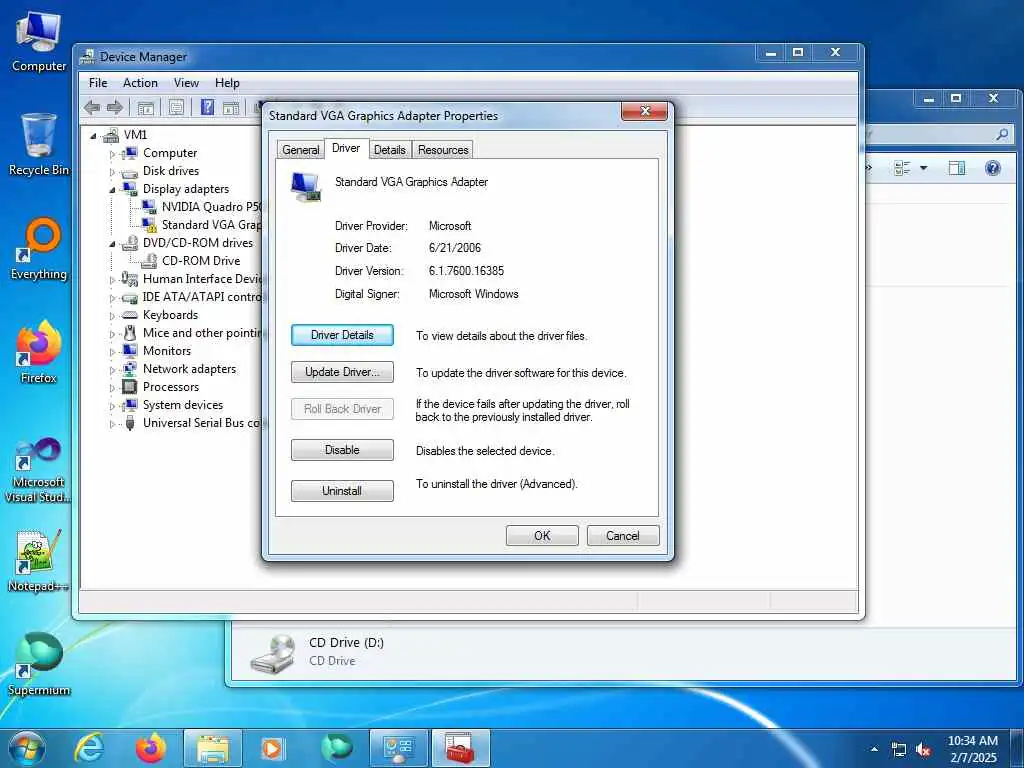Open the Action menu
This screenshot has width=1024, height=768.
140,83
